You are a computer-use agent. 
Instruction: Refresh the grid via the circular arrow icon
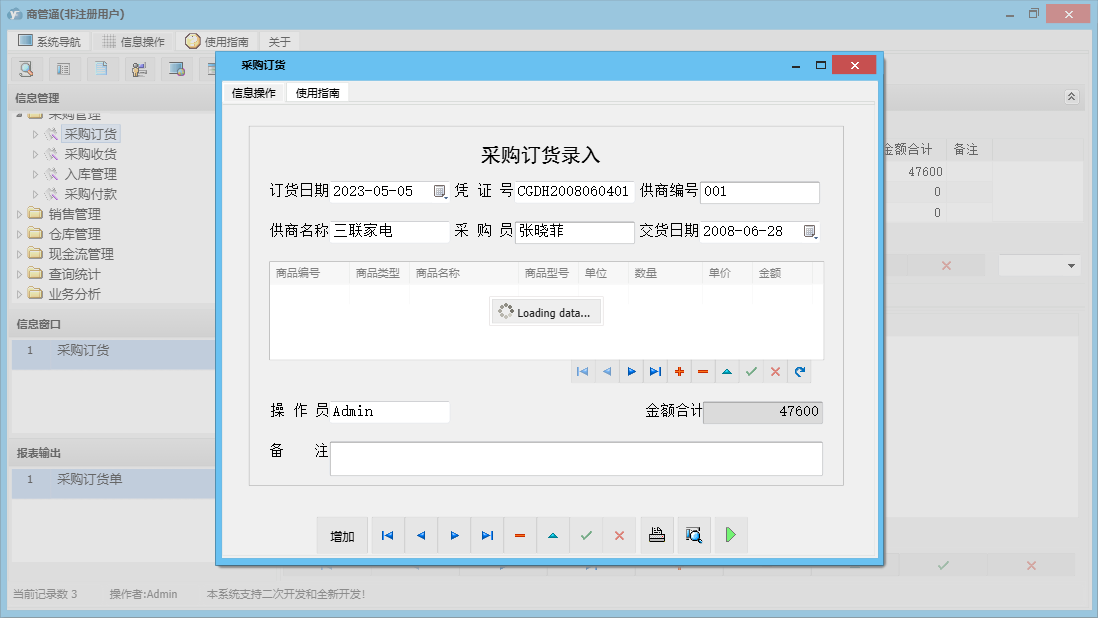[799, 371]
